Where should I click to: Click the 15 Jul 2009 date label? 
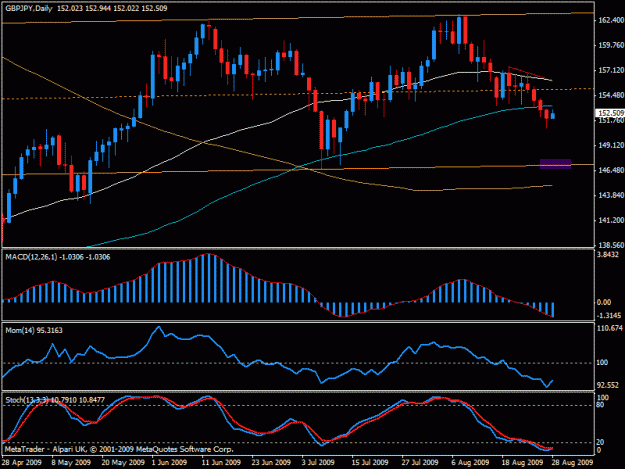click(x=369, y=463)
